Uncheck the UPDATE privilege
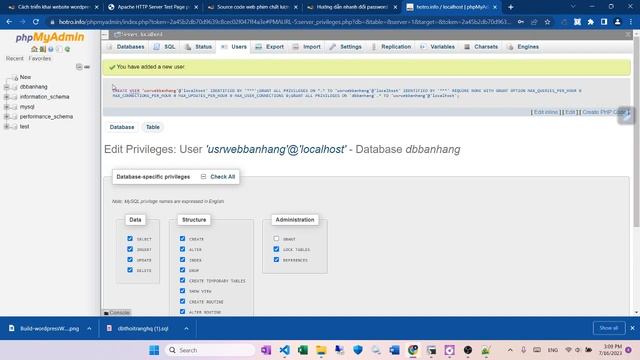 pyautogui.click(x=130, y=260)
